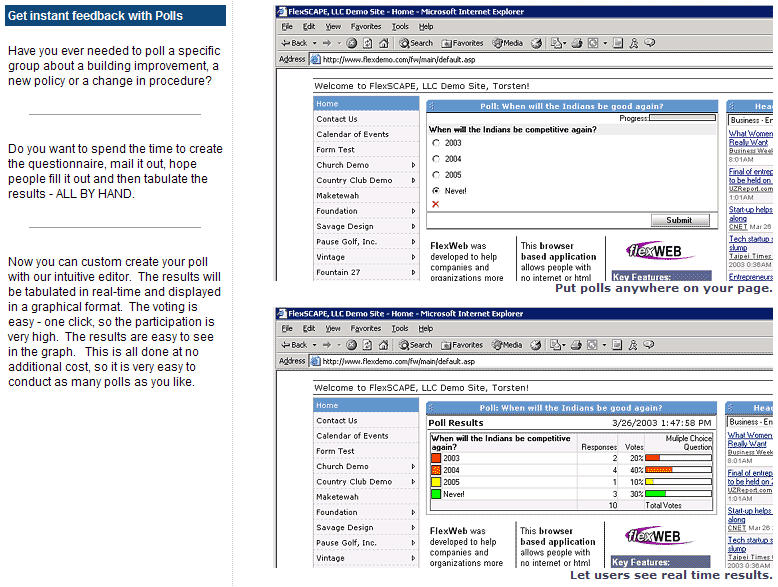
Task: Open Contact Us link in poll-voting browser
Action: [x=337, y=119]
